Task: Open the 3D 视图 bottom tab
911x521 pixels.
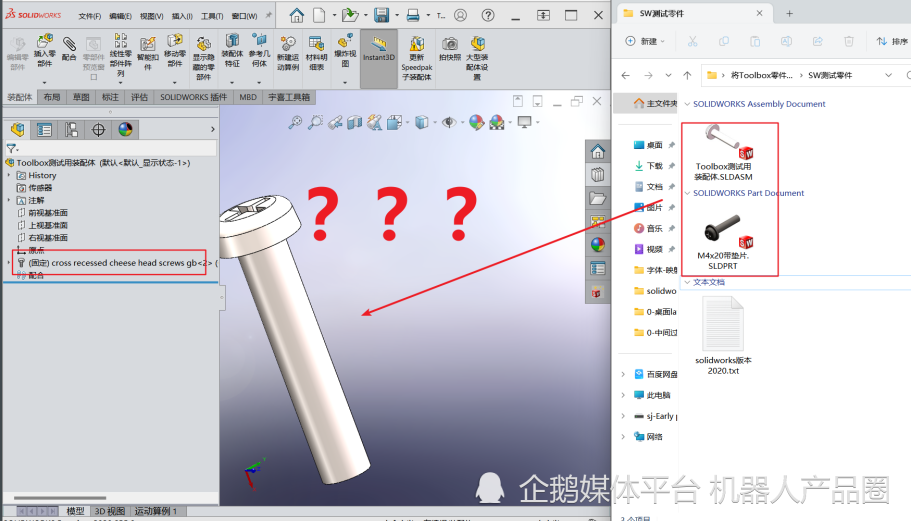Action: [109, 511]
